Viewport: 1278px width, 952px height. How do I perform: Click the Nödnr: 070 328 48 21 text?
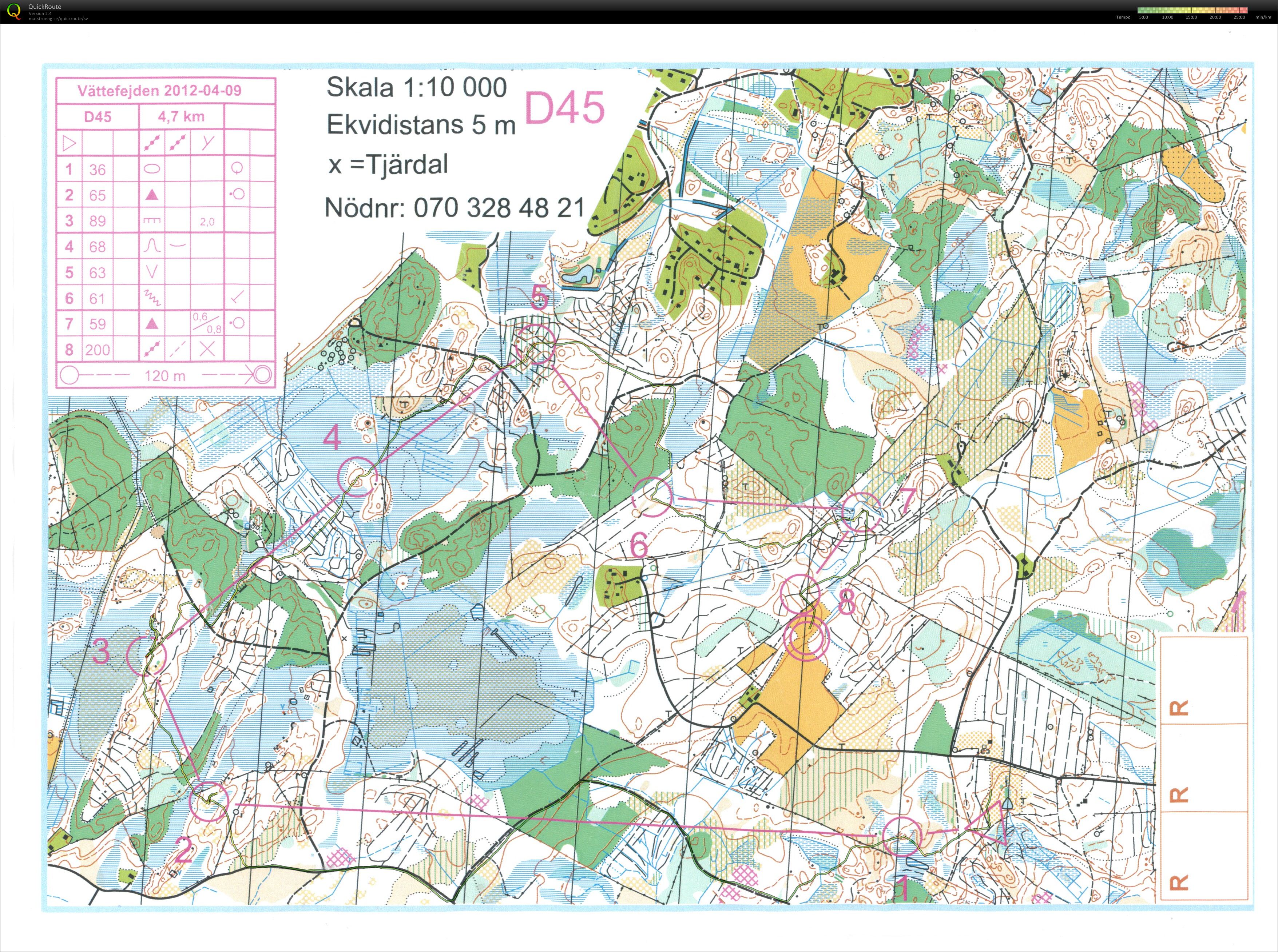(455, 207)
